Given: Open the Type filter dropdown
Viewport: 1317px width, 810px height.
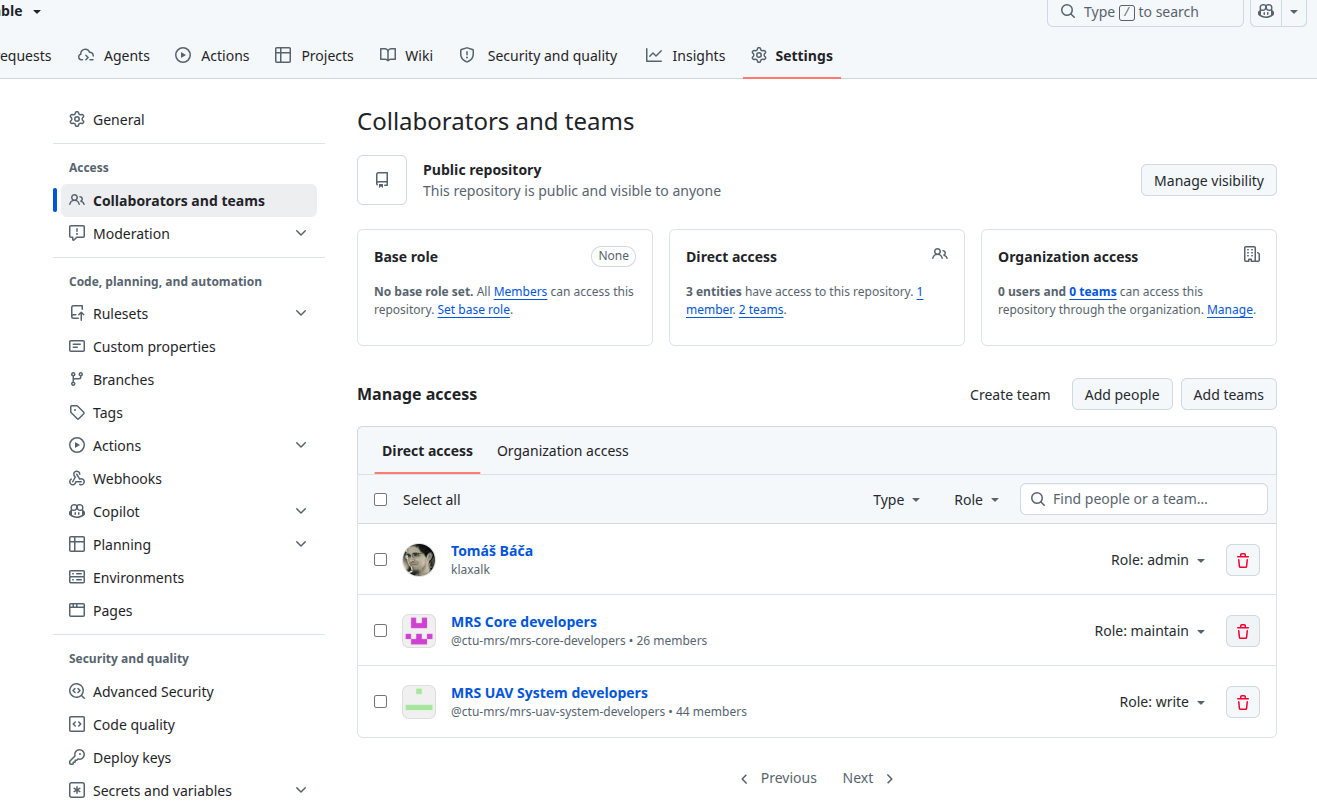Looking at the screenshot, I should click(896, 500).
